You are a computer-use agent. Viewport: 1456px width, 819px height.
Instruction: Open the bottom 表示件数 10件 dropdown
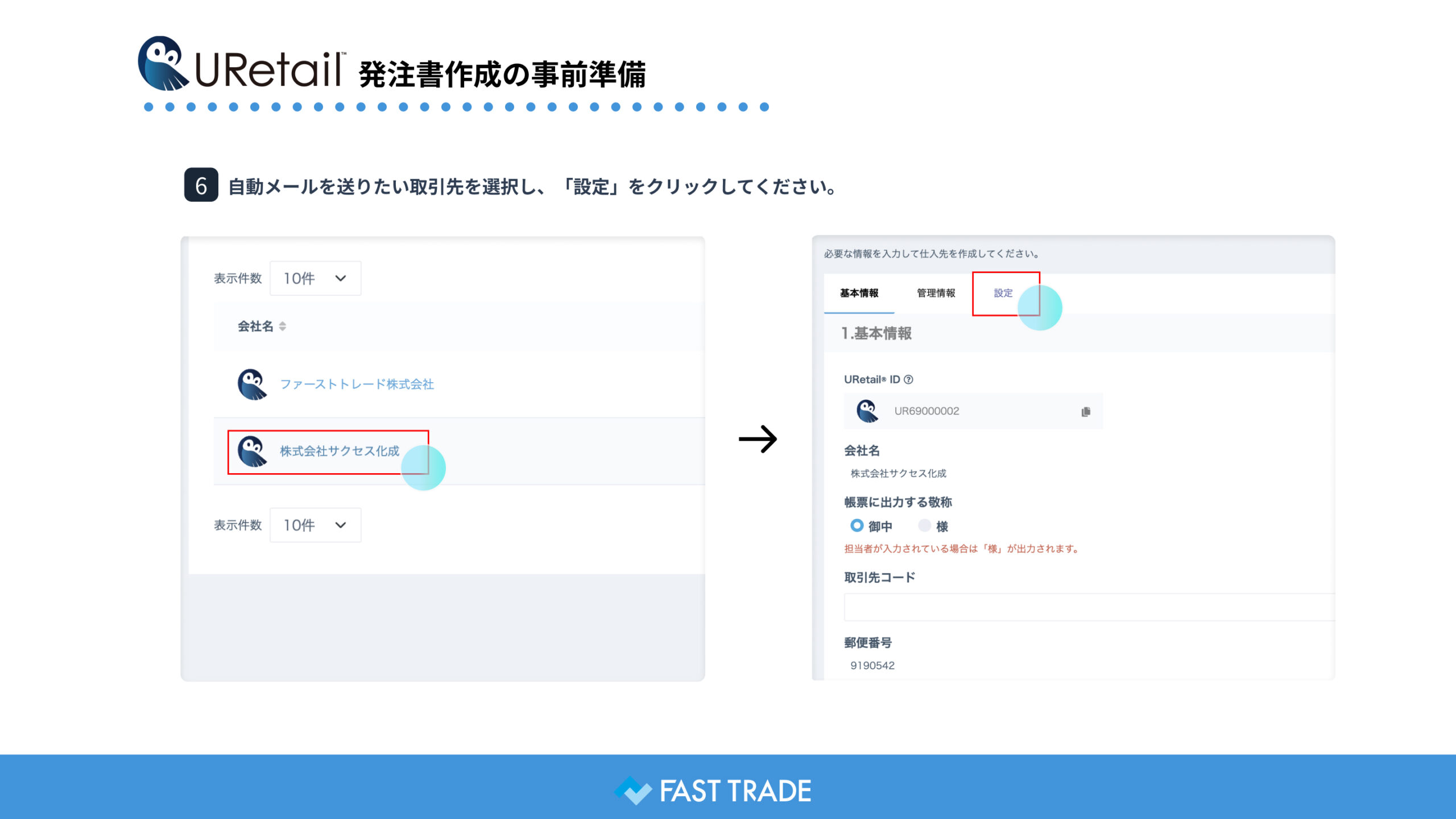(315, 525)
